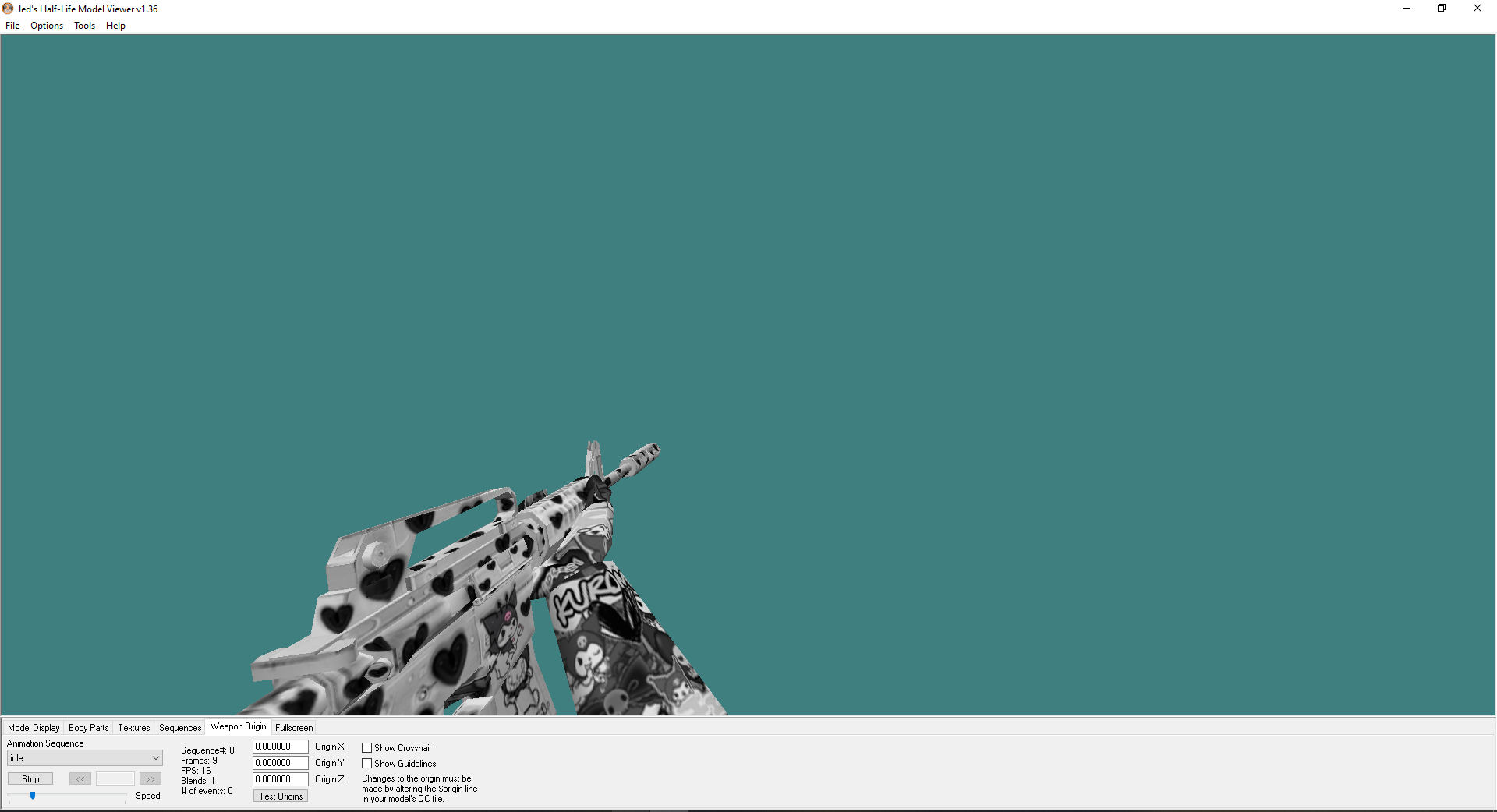Enable the Show Guidelines checkbox
The width and height of the screenshot is (1497, 812).
point(366,764)
